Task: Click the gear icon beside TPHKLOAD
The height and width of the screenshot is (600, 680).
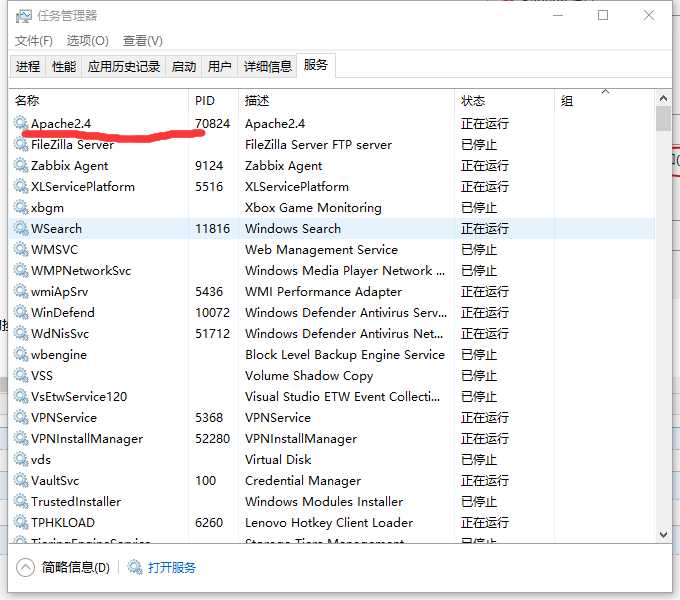Action: pos(21,522)
